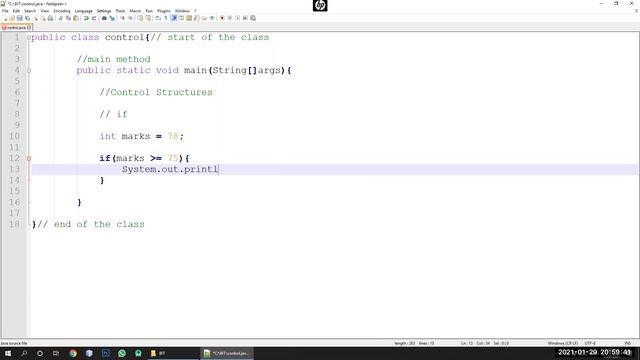Click the Zoom In toolbar icon
640x360 pixels.
pos(122,18)
